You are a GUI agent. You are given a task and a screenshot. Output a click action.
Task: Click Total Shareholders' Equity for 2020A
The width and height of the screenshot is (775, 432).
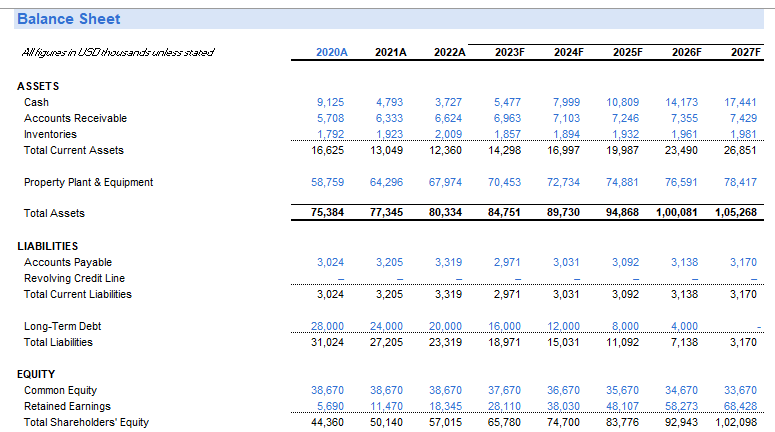327,423
